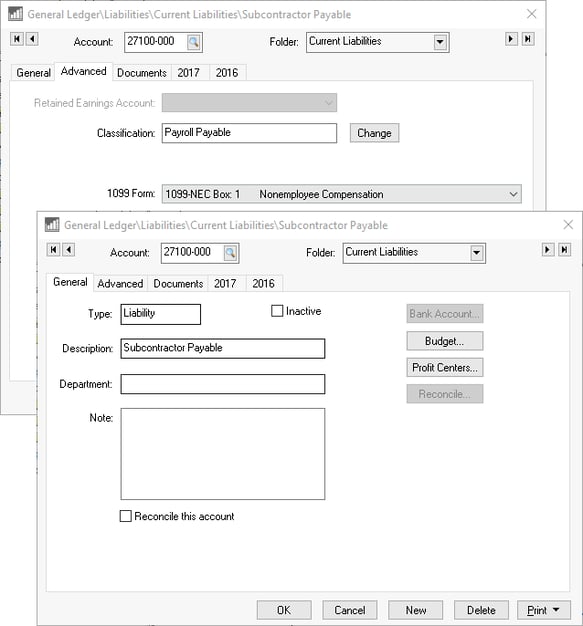The width and height of the screenshot is (583, 626).
Task: Go to first record in back window
Action: click(x=17, y=39)
